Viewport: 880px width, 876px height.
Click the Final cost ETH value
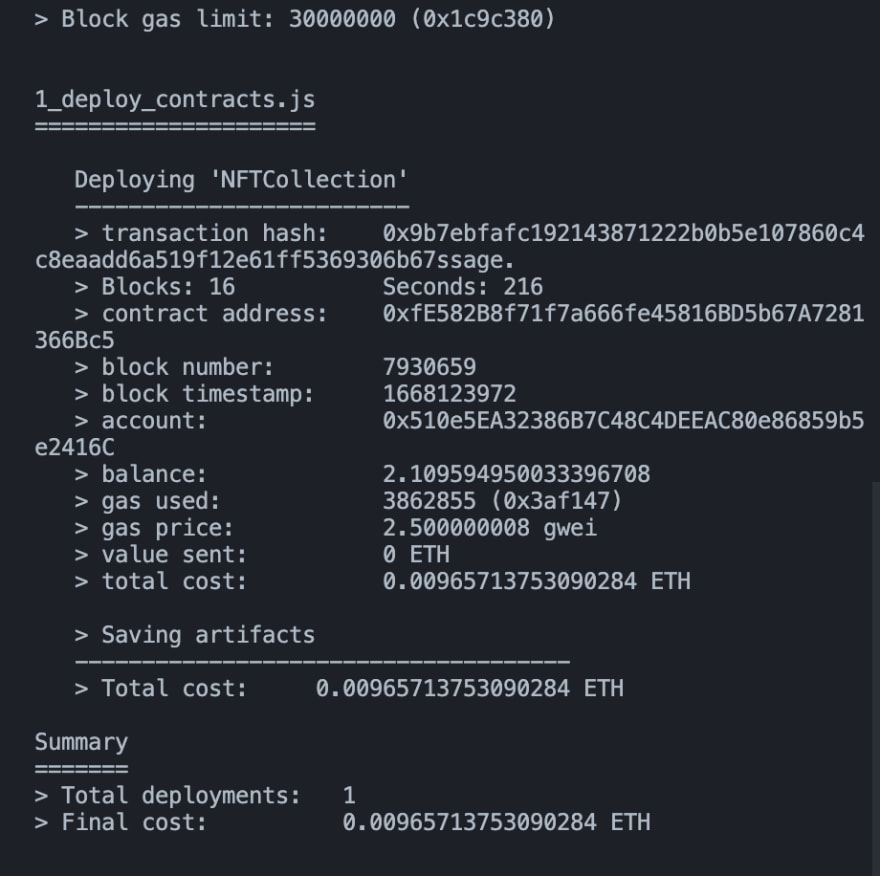click(x=496, y=822)
